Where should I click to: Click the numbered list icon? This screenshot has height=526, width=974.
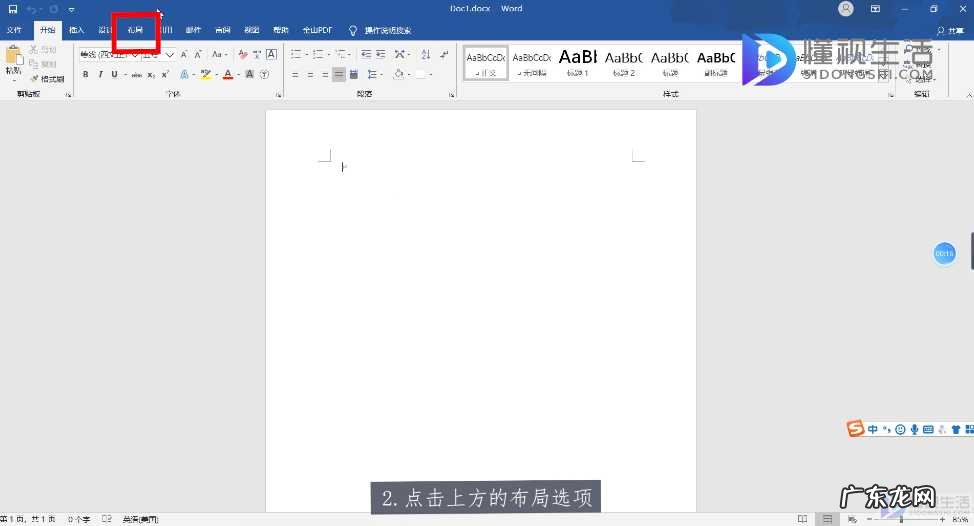pos(318,55)
